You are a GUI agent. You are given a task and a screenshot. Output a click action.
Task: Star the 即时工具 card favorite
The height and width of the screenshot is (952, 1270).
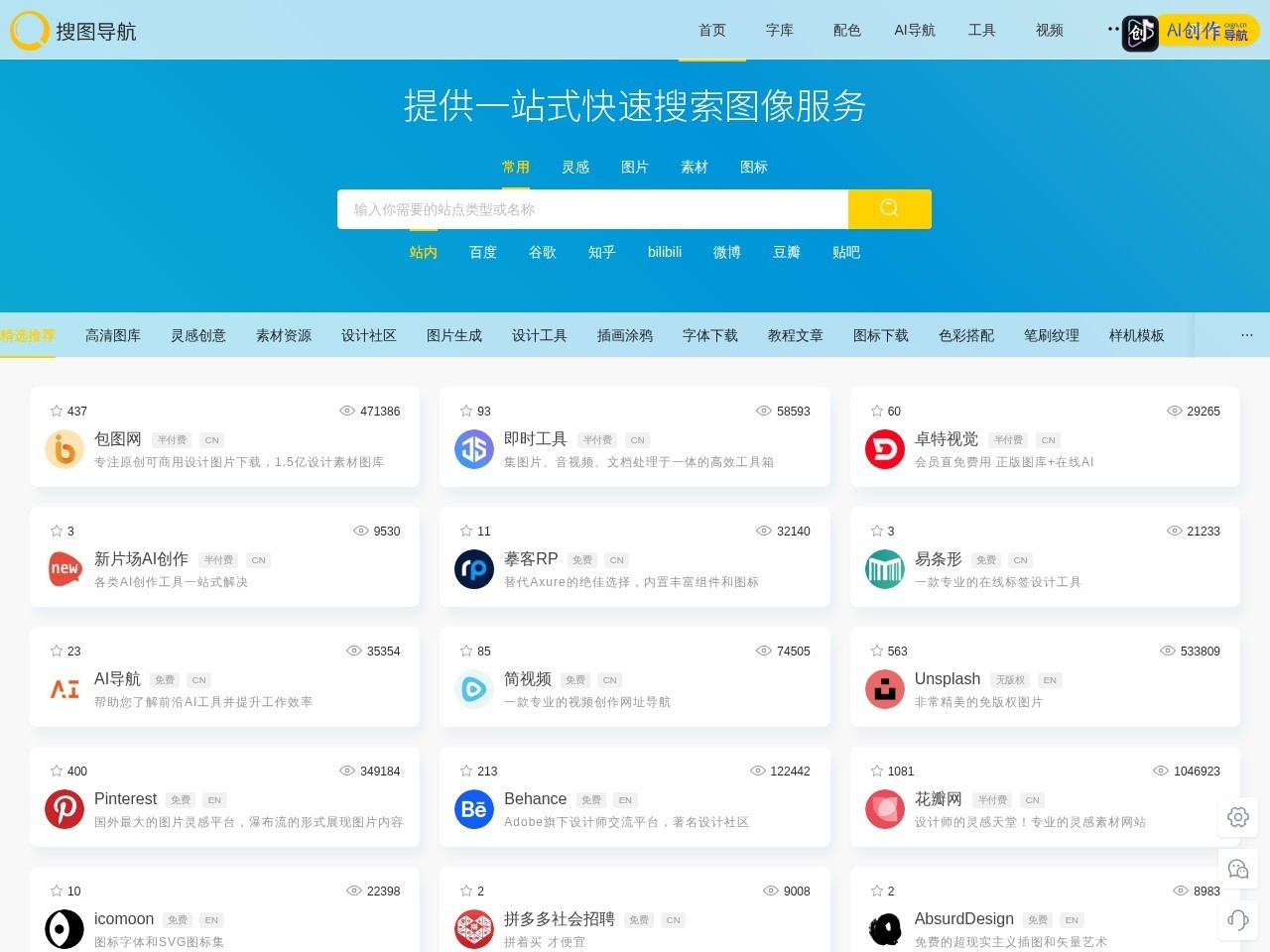pyautogui.click(x=466, y=411)
